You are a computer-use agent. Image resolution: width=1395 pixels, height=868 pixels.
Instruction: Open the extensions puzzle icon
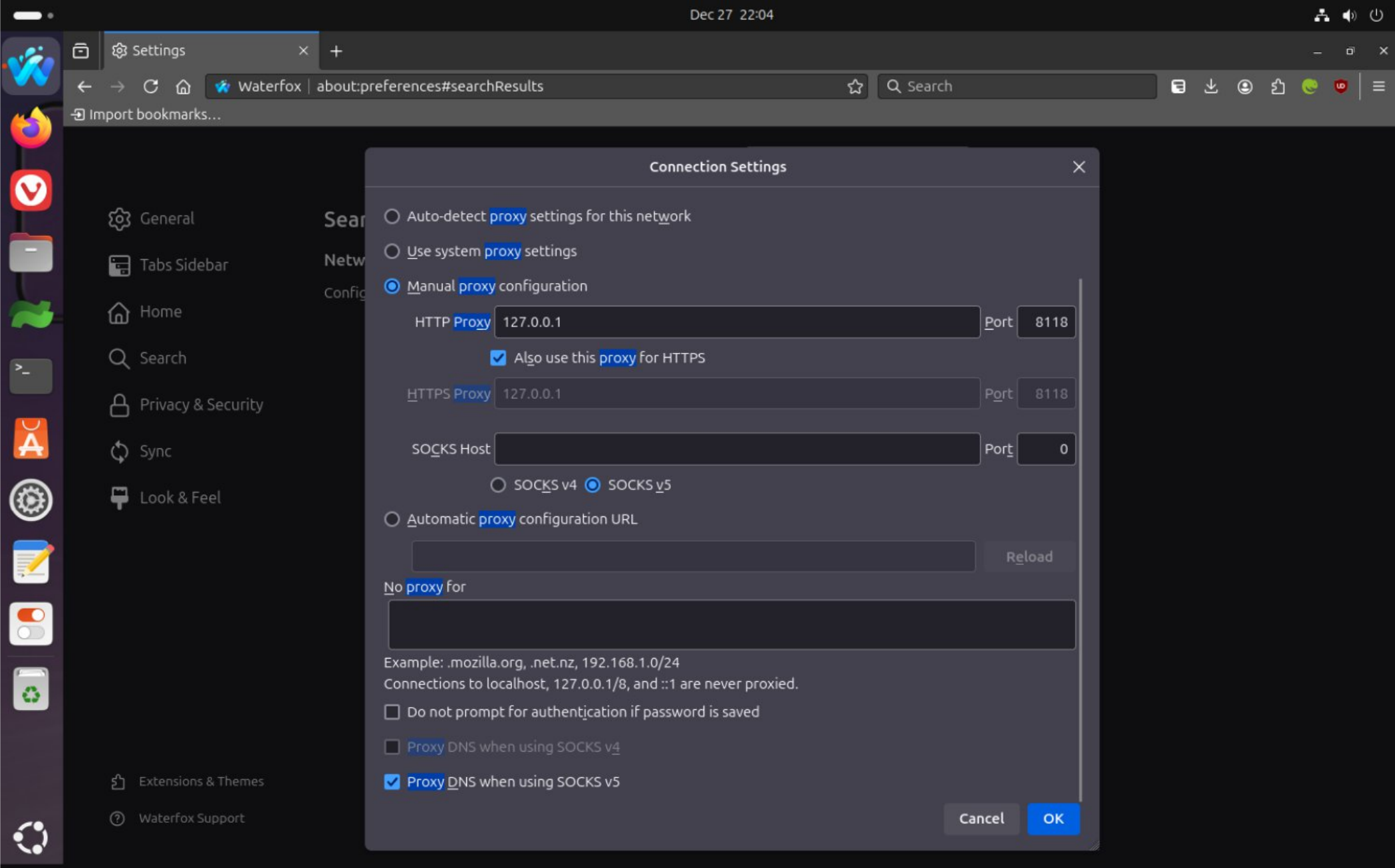[1277, 86]
